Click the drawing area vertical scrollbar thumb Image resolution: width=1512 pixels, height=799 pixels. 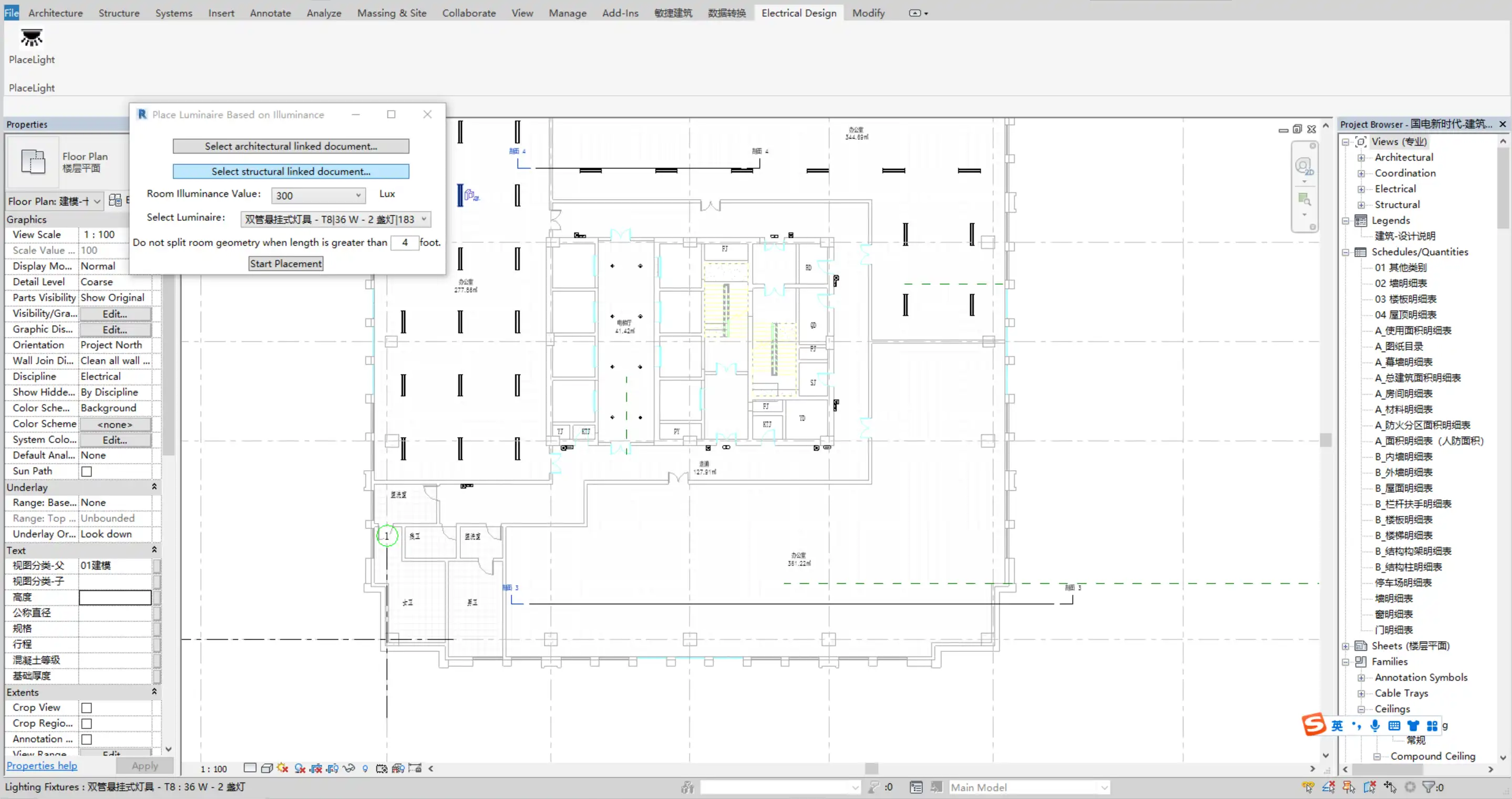coord(1325,440)
